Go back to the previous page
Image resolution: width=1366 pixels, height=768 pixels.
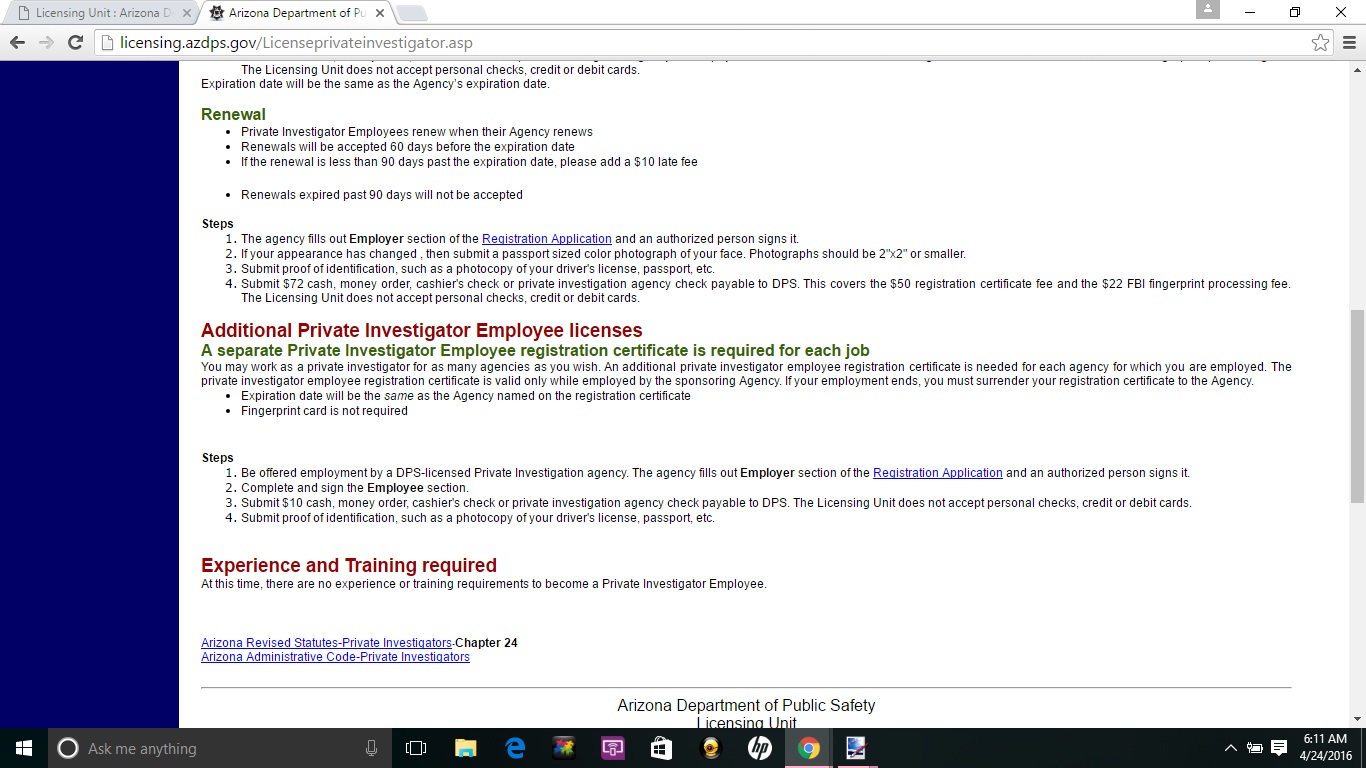click(17, 43)
